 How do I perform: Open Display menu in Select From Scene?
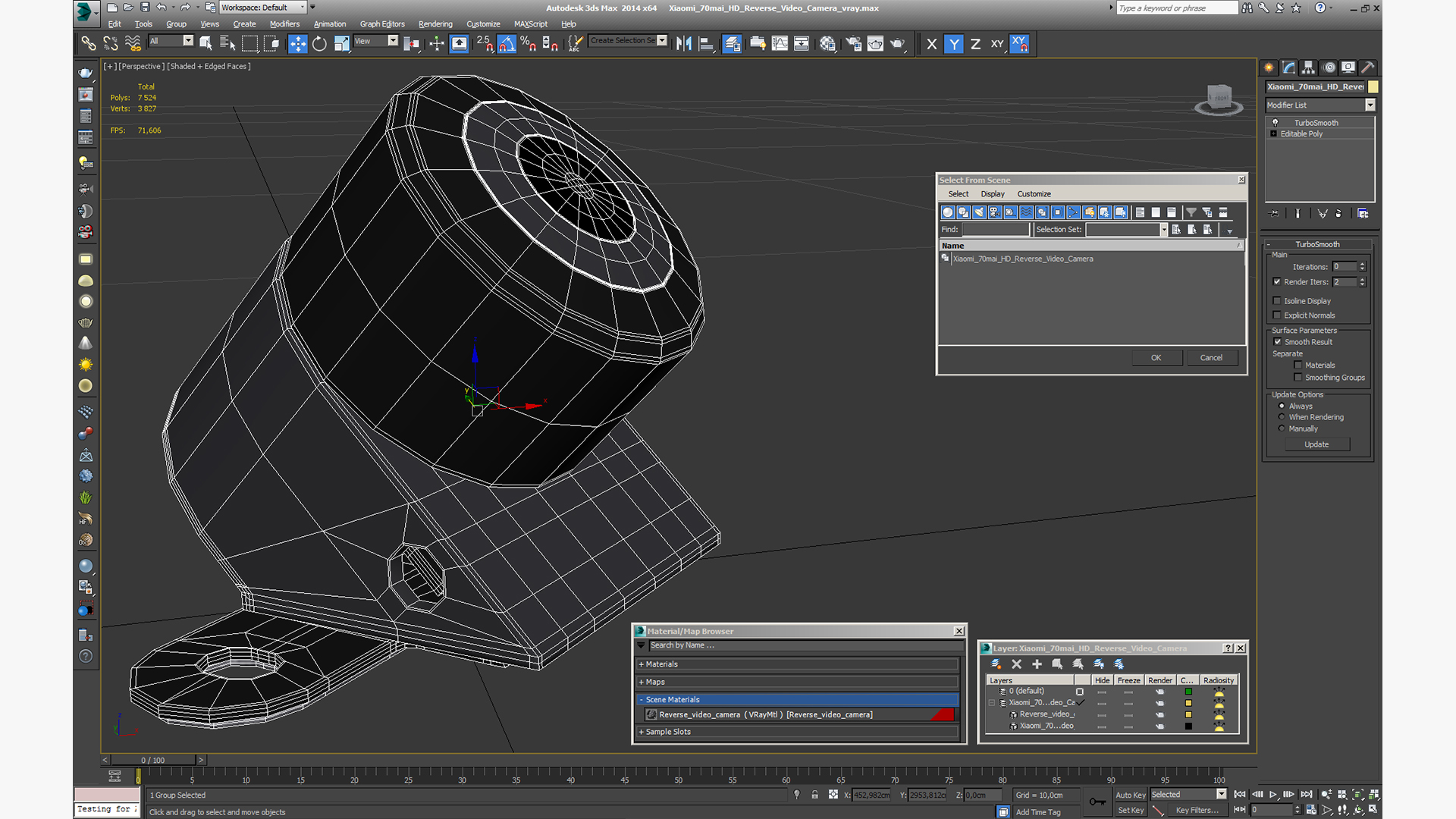[x=992, y=194]
